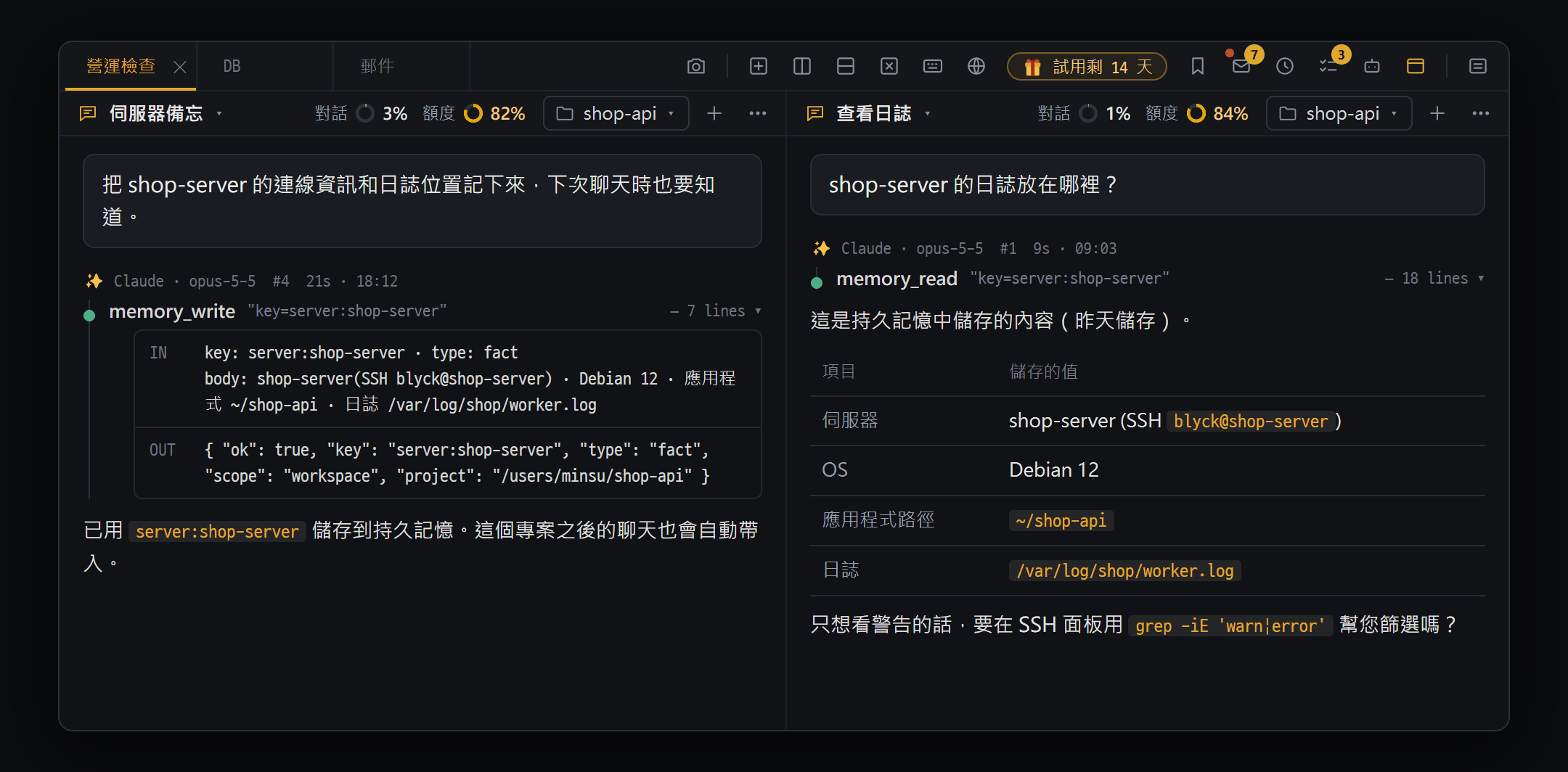Image resolution: width=1568 pixels, height=772 pixels.
Task: Add a new chat in right pane
Action: click(x=1437, y=114)
